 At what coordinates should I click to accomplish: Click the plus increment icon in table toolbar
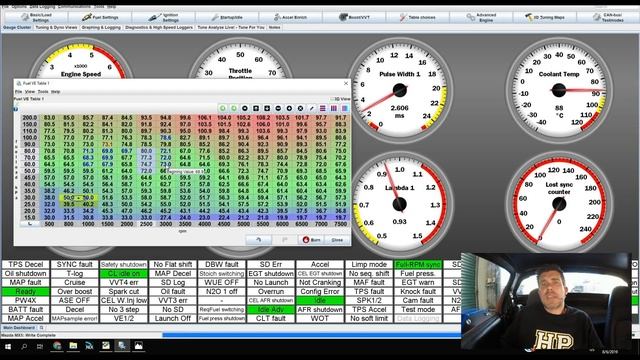(289, 108)
